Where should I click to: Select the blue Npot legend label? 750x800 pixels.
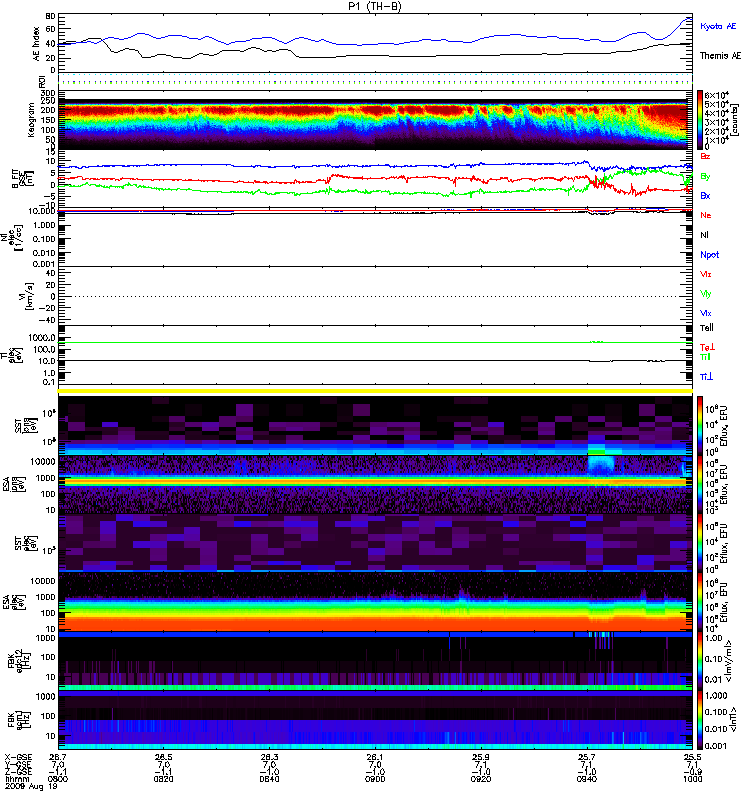click(x=710, y=255)
